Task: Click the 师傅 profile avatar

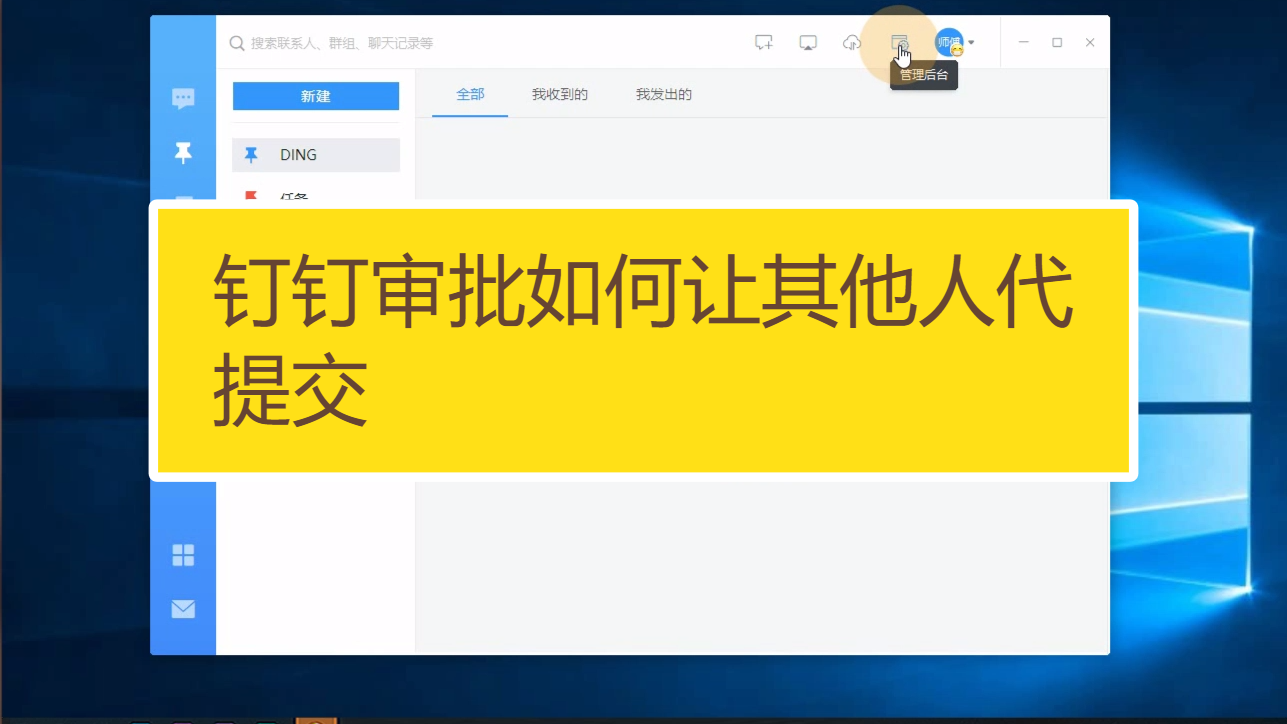Action: pos(949,42)
